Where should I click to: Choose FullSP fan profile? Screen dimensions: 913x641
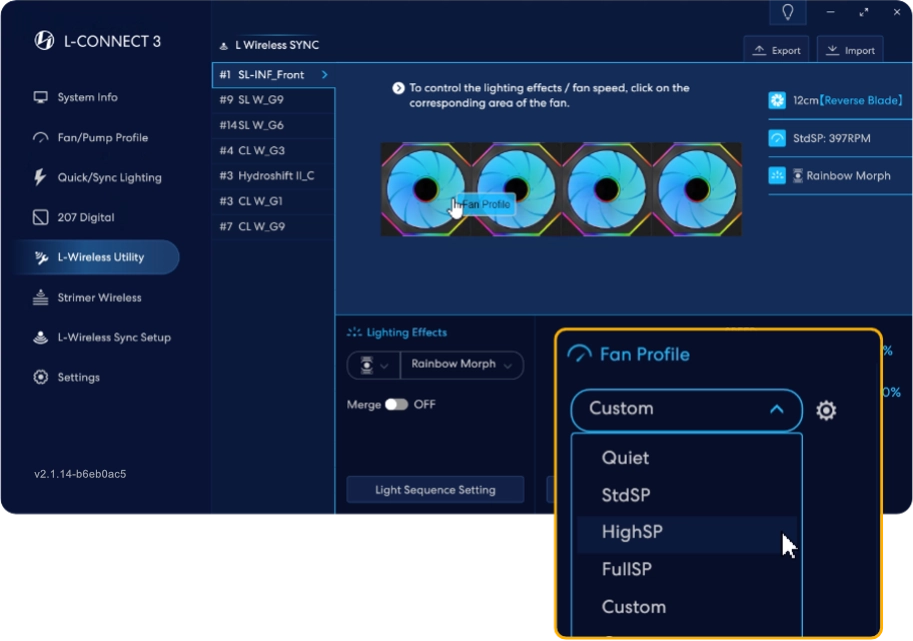tap(686, 569)
